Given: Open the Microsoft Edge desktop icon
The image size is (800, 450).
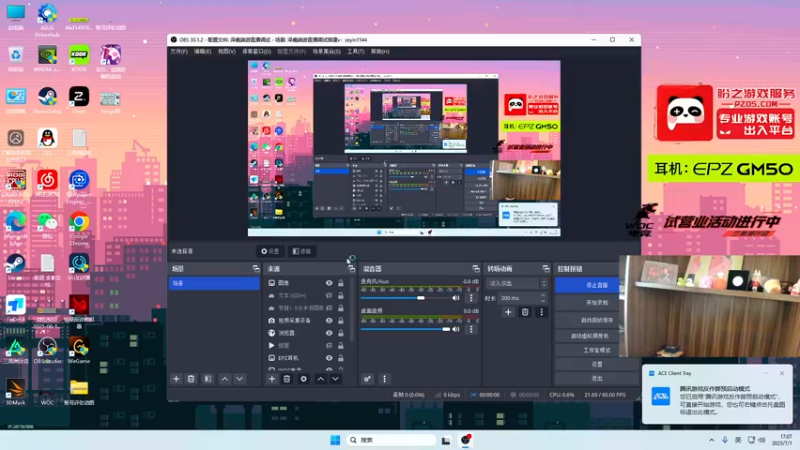Looking at the screenshot, I should (15, 227).
